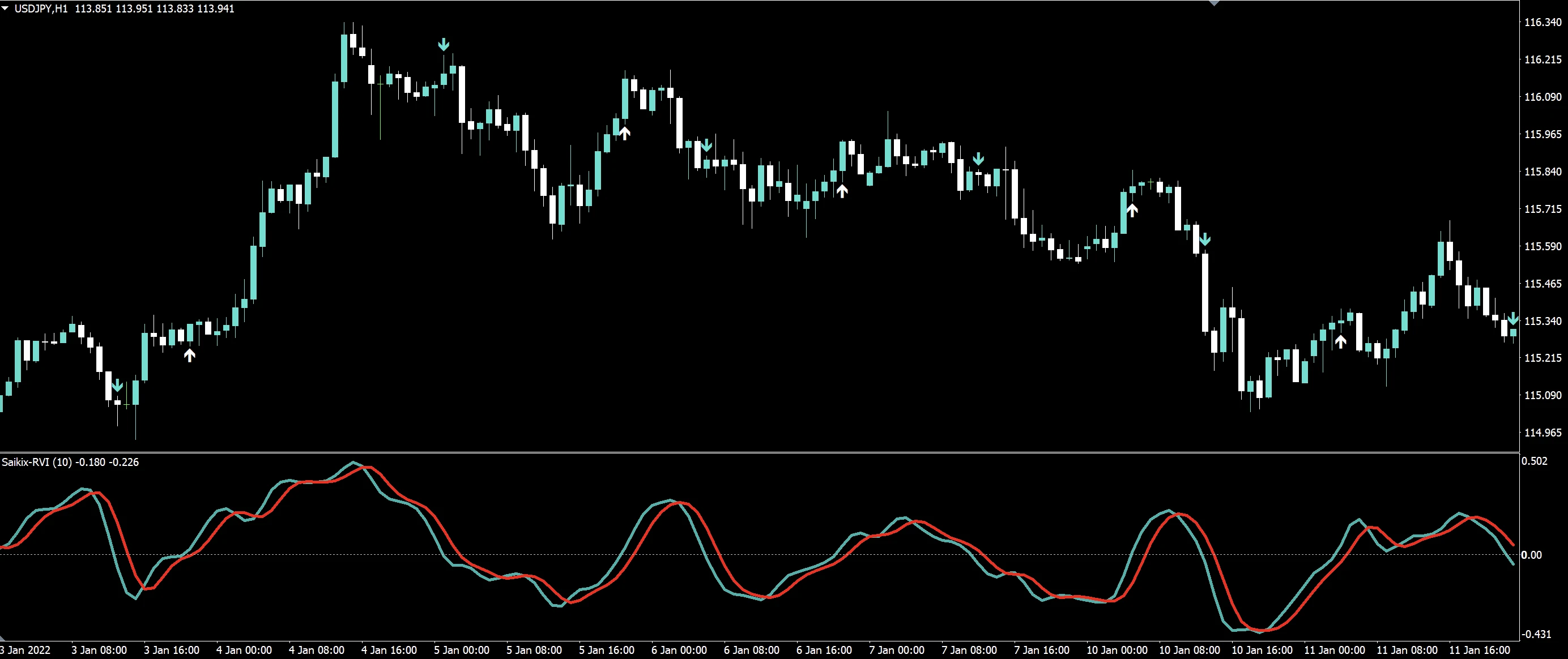This screenshot has height=659, width=1568.
Task: Click the white up arrow near 11 Jan 00:00
Action: point(1340,341)
